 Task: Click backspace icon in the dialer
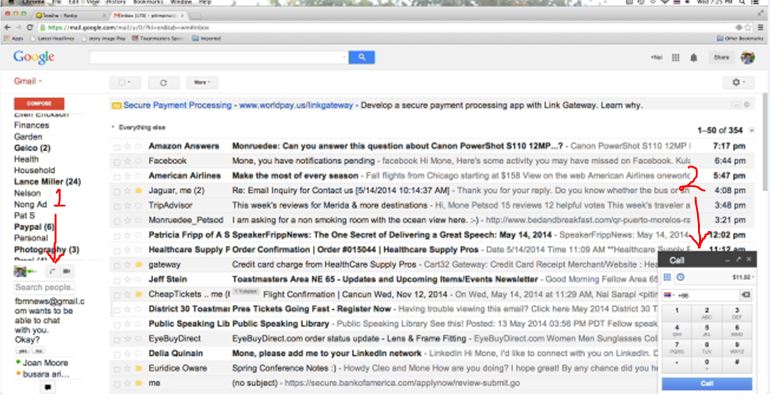[746, 295]
